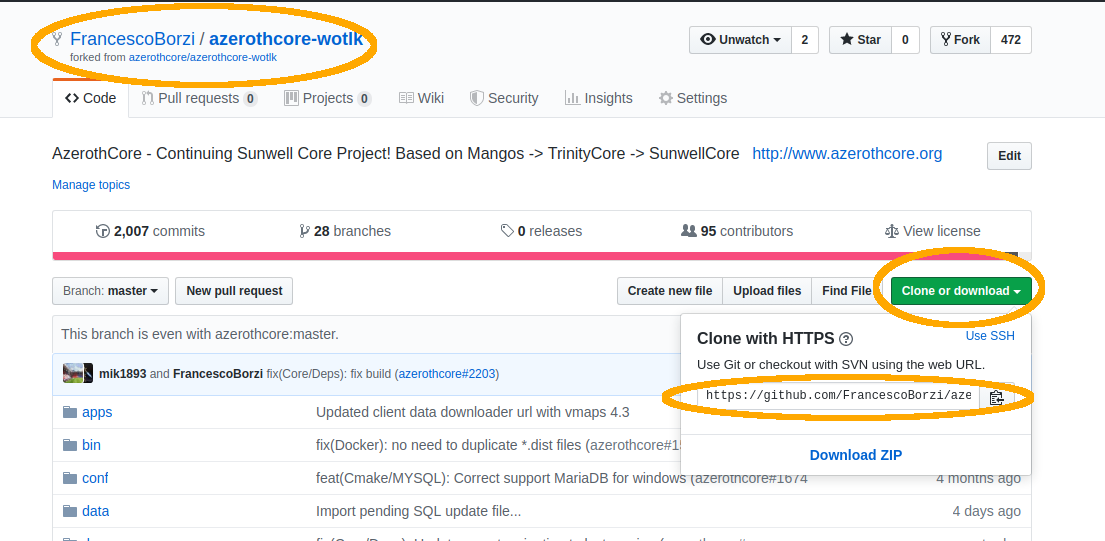1105x541 pixels.
Task: Select the Find File button
Action: (x=846, y=291)
